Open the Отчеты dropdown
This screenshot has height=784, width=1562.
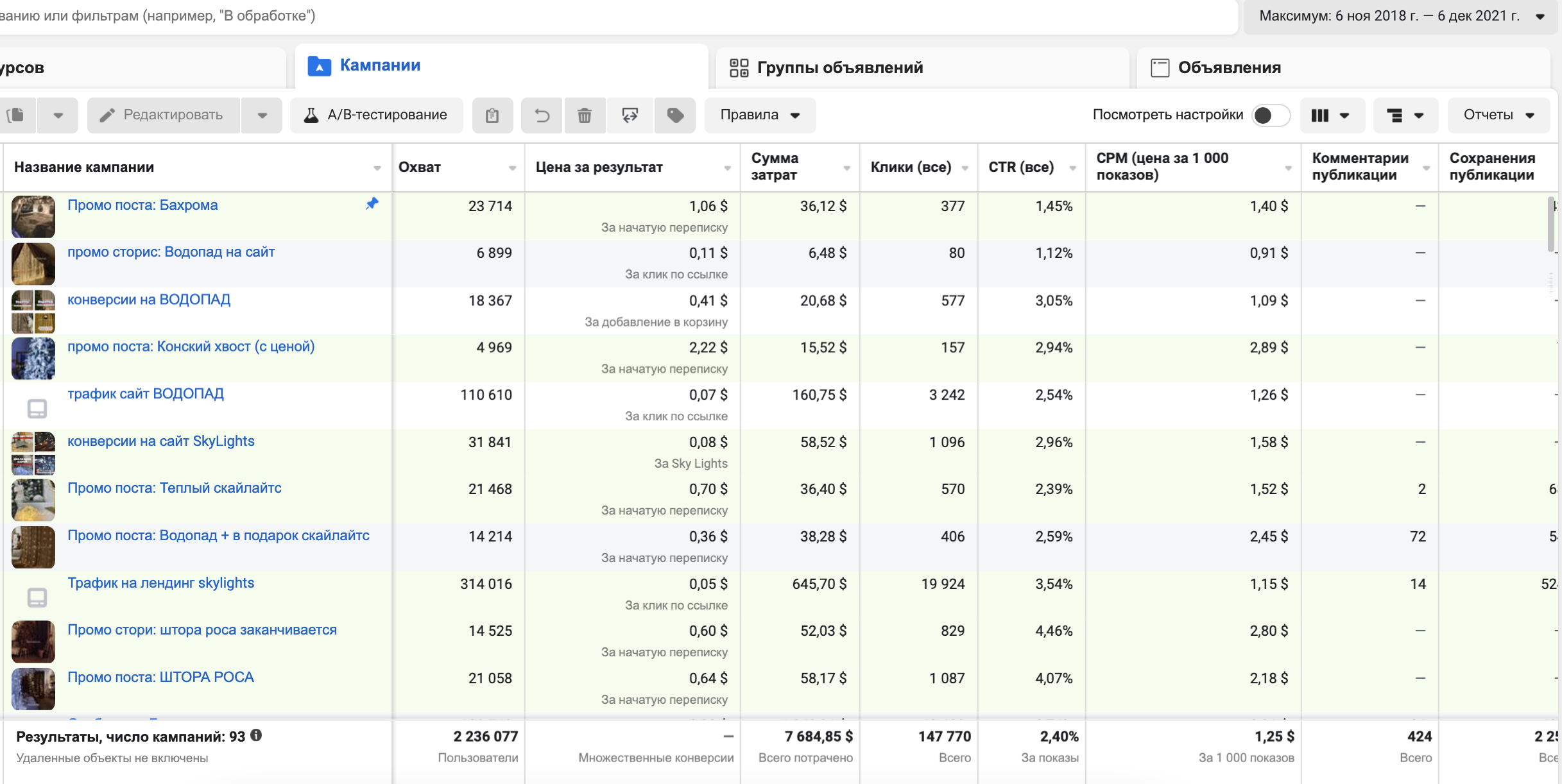[x=1498, y=115]
